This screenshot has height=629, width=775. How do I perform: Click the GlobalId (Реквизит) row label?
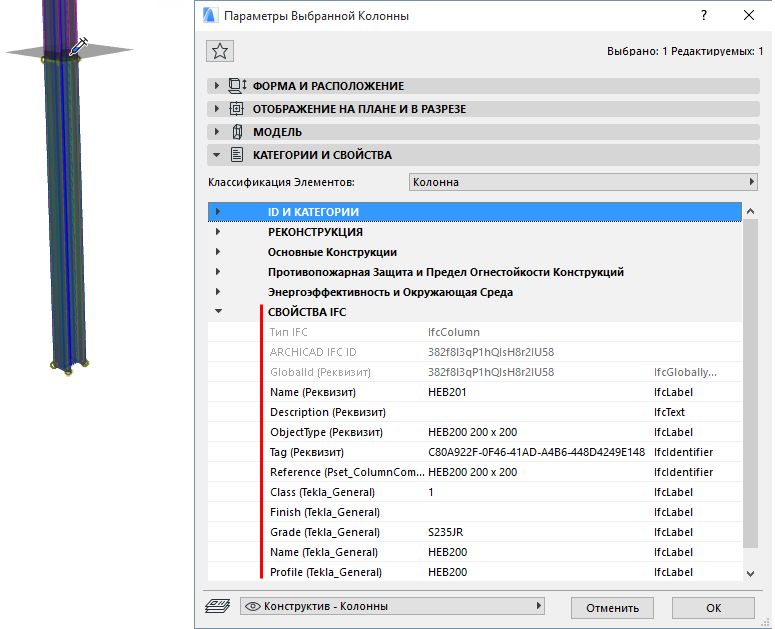tap(320, 372)
